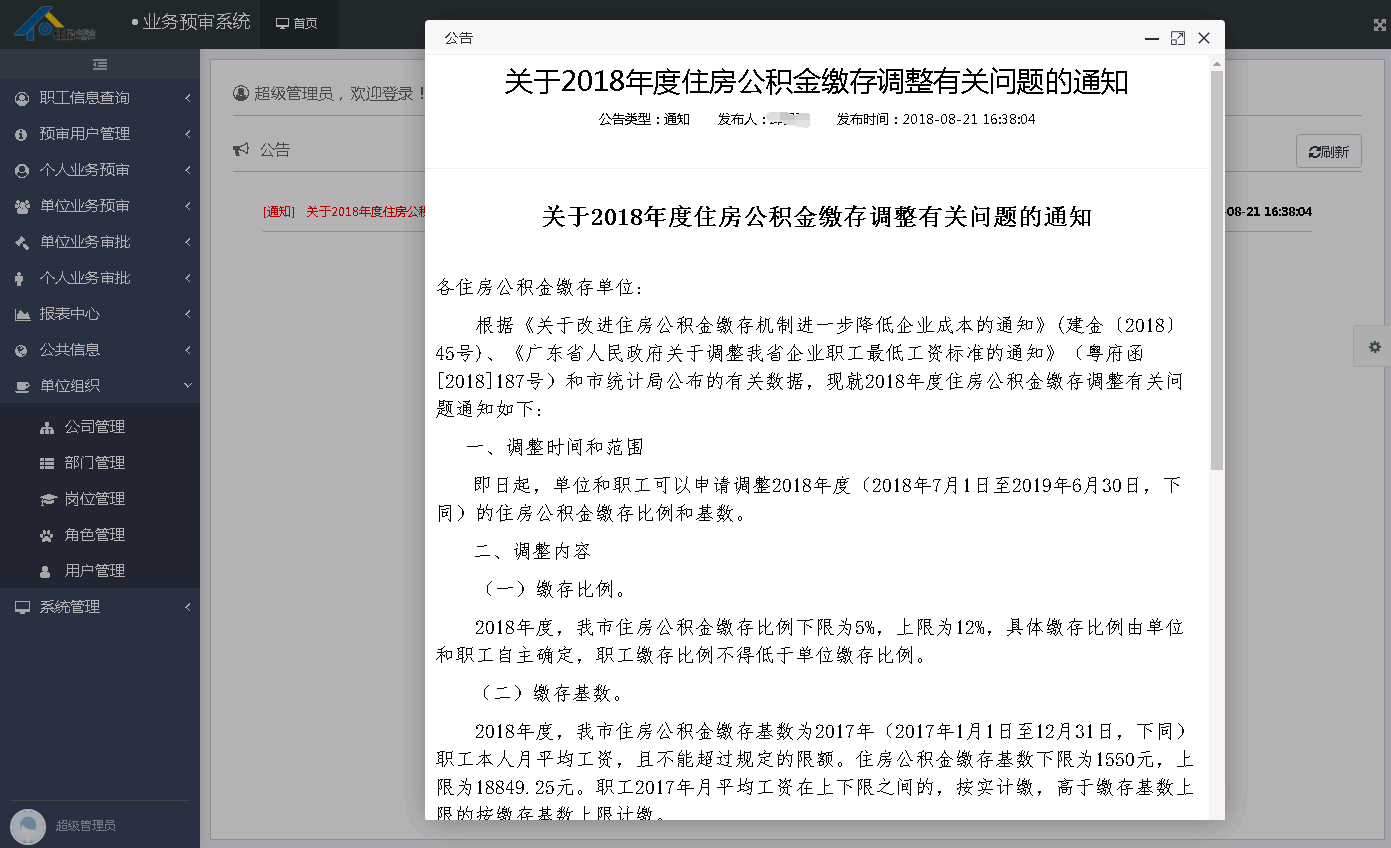
Task: Minimize the 公告 dialog
Action: point(1152,38)
